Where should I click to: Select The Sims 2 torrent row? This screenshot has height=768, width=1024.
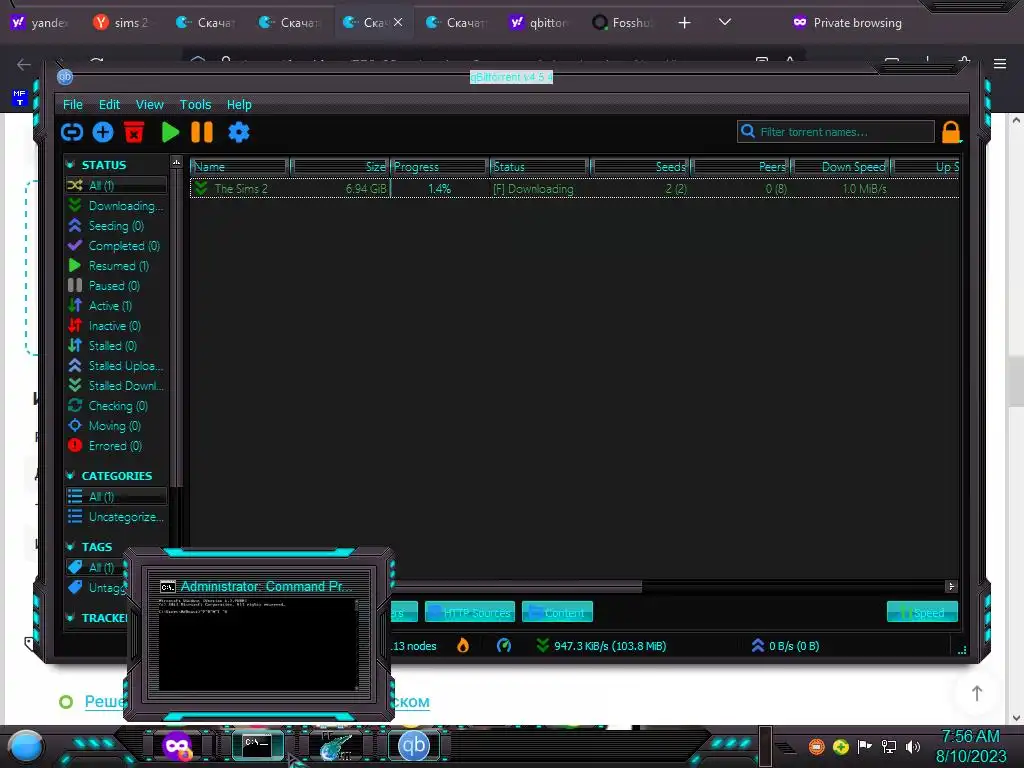click(575, 189)
